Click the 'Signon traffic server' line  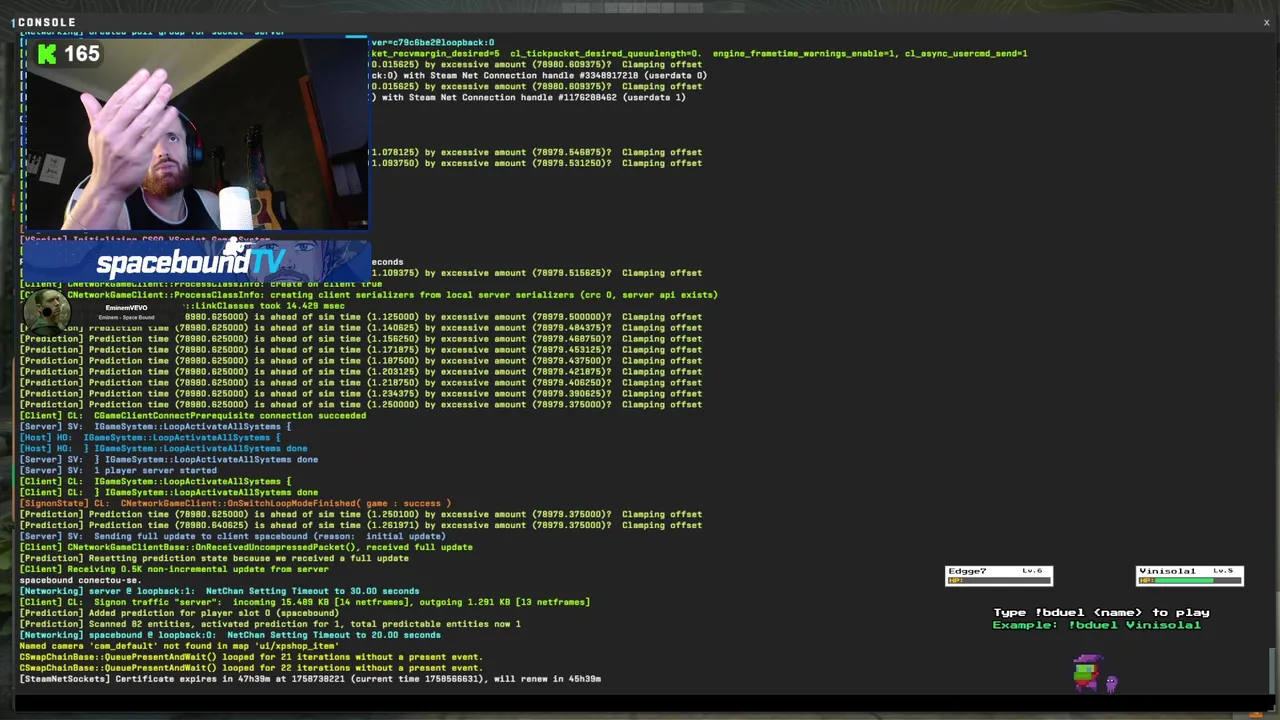(x=304, y=602)
